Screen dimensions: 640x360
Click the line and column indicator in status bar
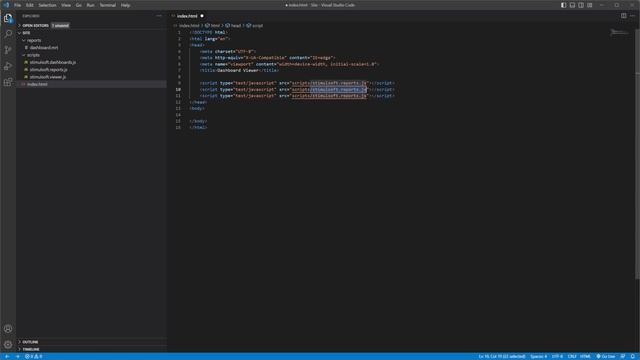click(502, 356)
